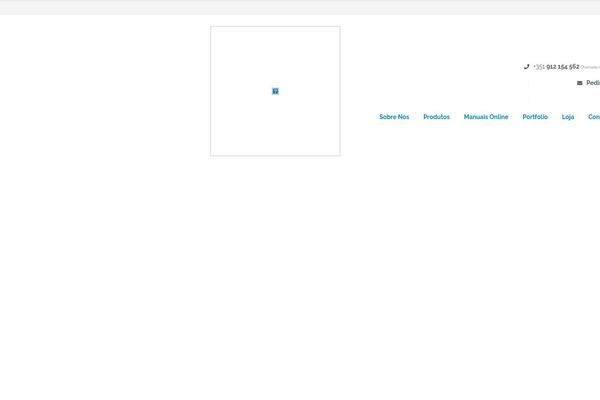The height and width of the screenshot is (400, 600).
Task: Click the envelope mail icon
Action: pyautogui.click(x=579, y=83)
